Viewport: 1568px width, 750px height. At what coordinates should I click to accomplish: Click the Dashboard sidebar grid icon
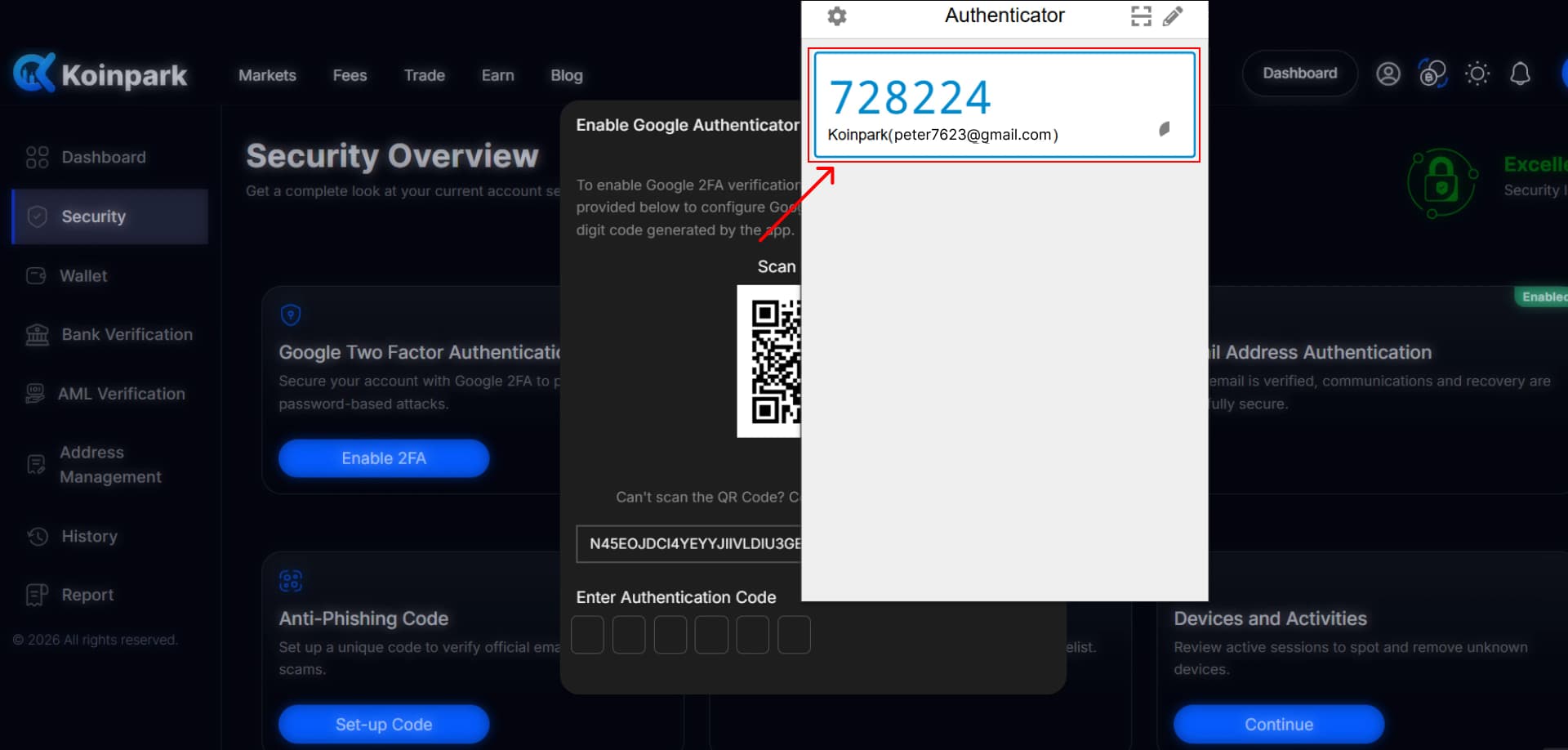pos(38,157)
